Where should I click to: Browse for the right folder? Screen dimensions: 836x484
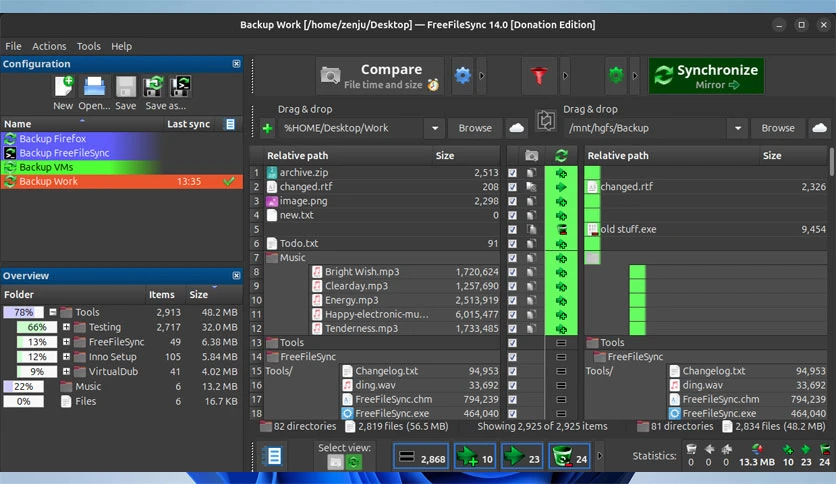click(778, 128)
